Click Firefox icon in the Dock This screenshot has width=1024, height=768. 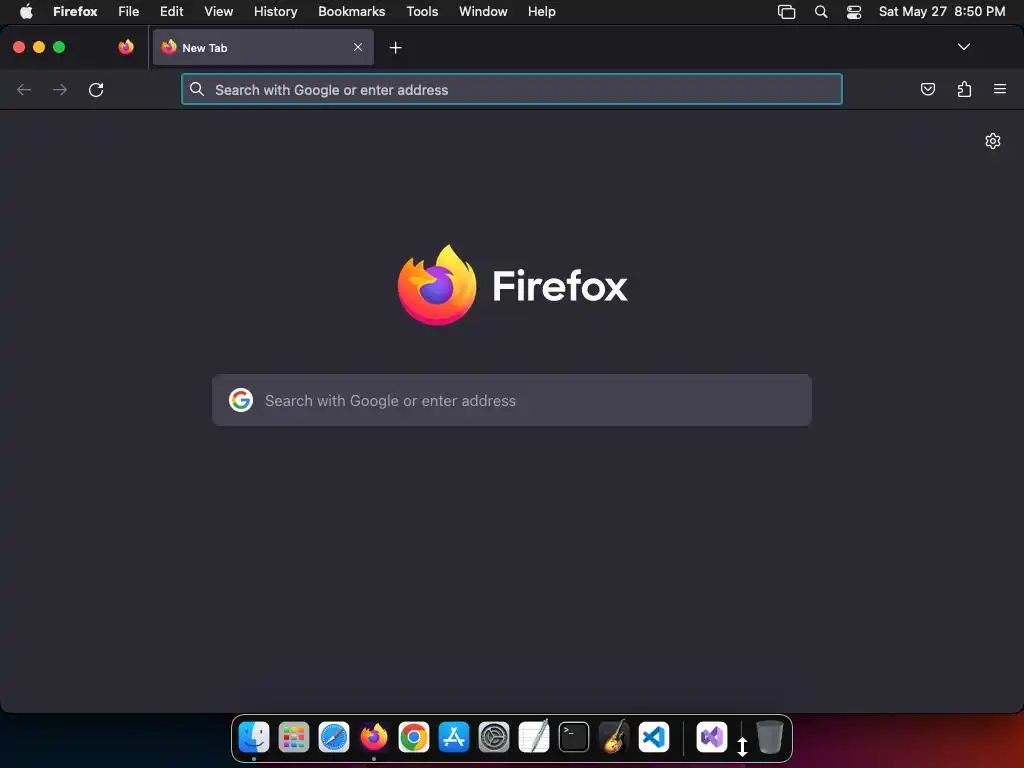pos(374,737)
